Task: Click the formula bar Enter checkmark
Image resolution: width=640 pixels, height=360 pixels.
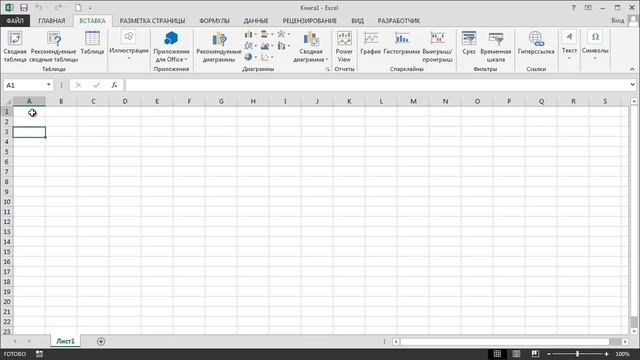Action: coord(96,85)
